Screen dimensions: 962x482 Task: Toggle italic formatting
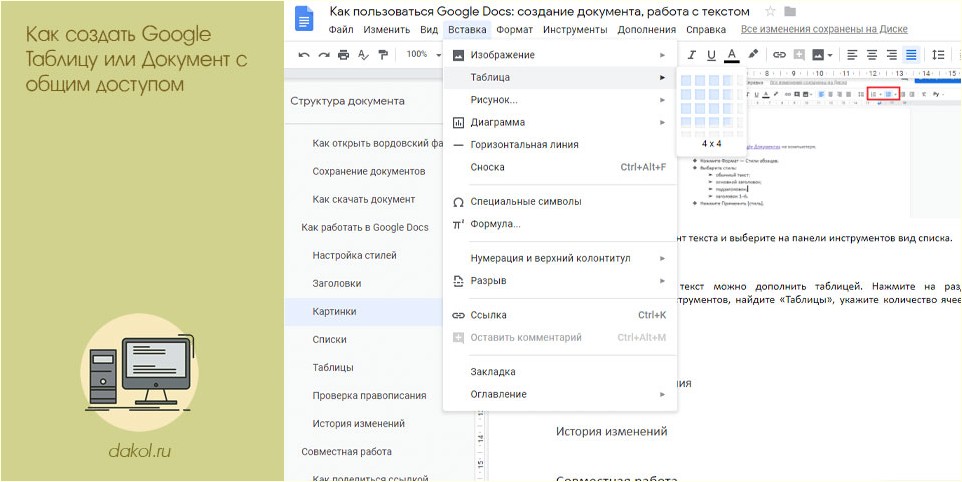[x=692, y=55]
